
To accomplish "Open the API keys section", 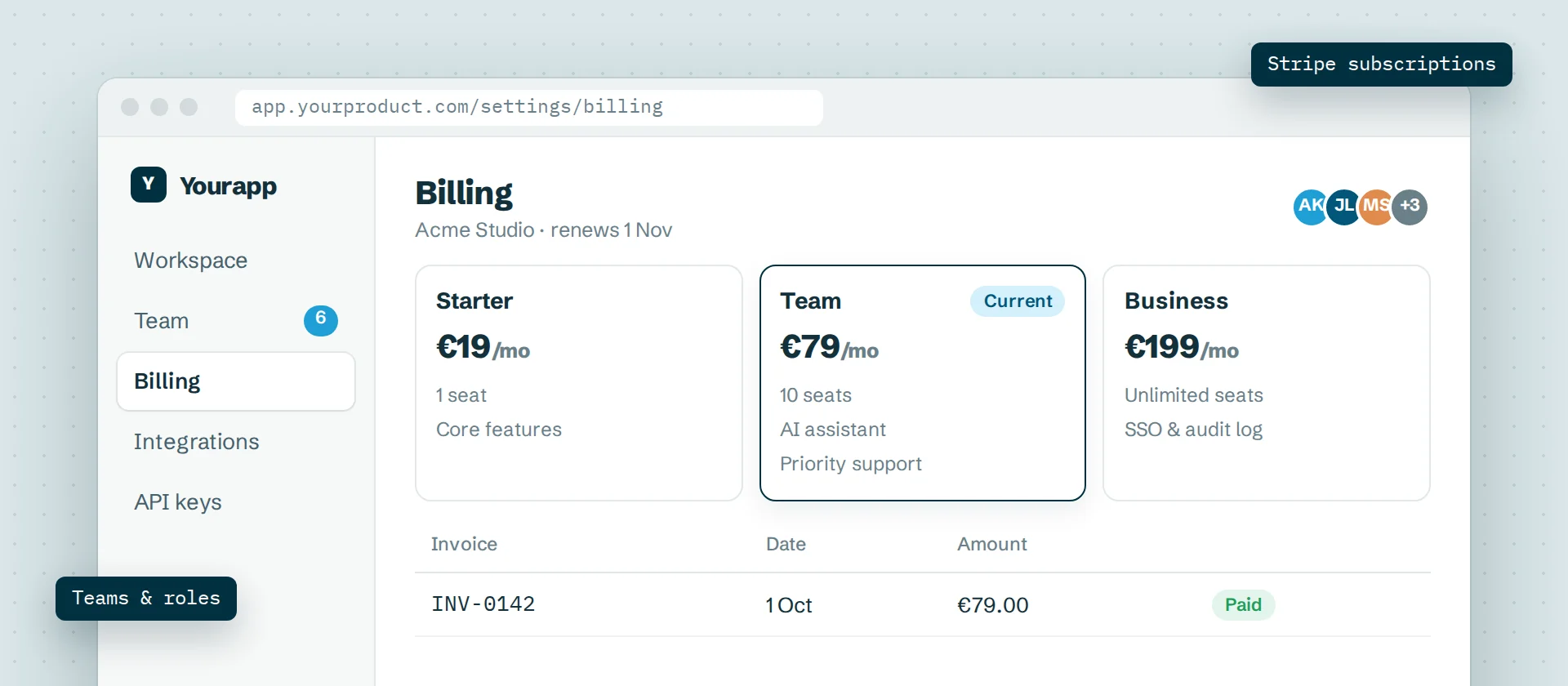I will coord(178,502).
